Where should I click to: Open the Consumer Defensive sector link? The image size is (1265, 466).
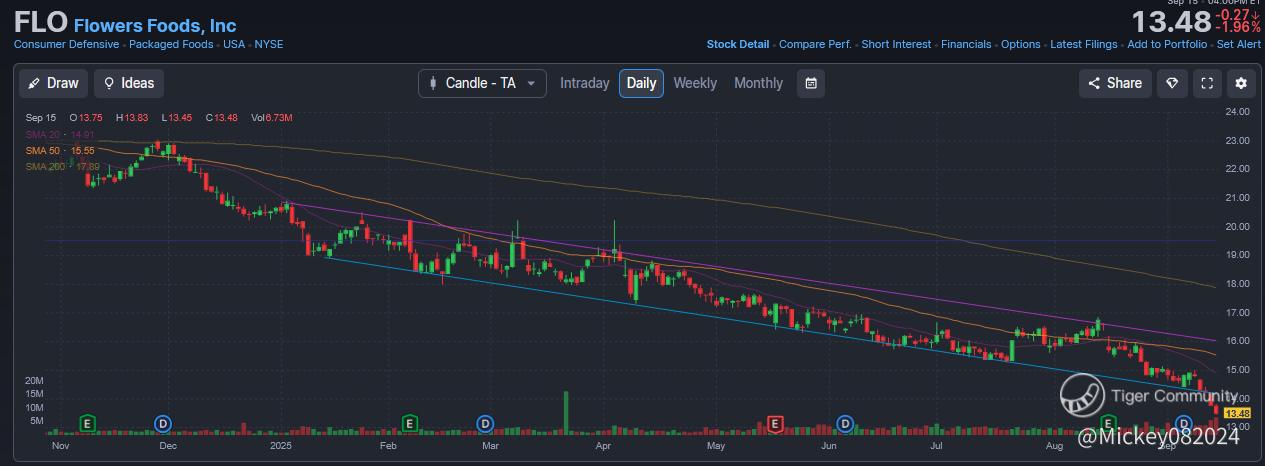tap(67, 44)
